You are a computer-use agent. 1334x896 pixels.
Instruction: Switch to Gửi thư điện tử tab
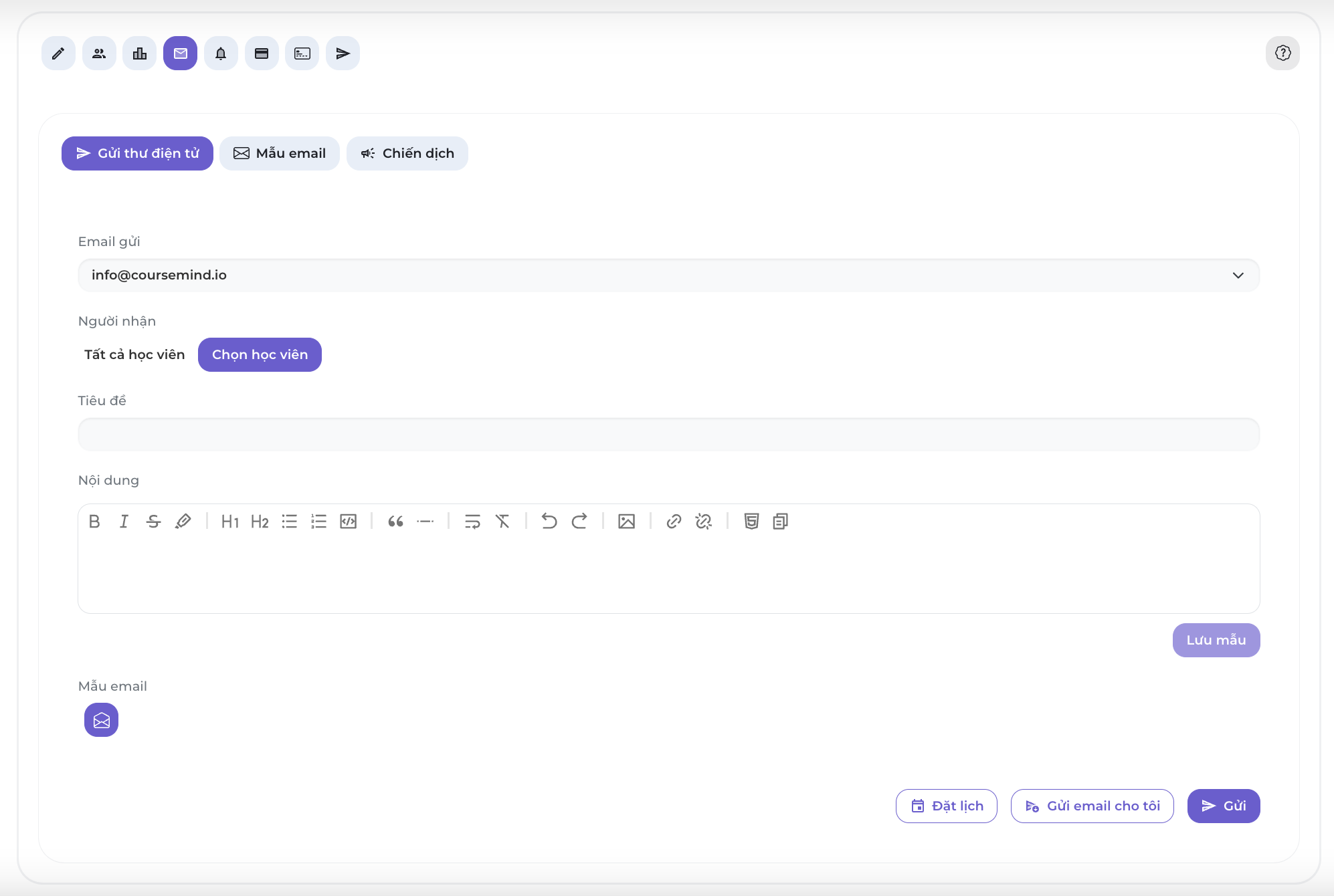pos(137,154)
